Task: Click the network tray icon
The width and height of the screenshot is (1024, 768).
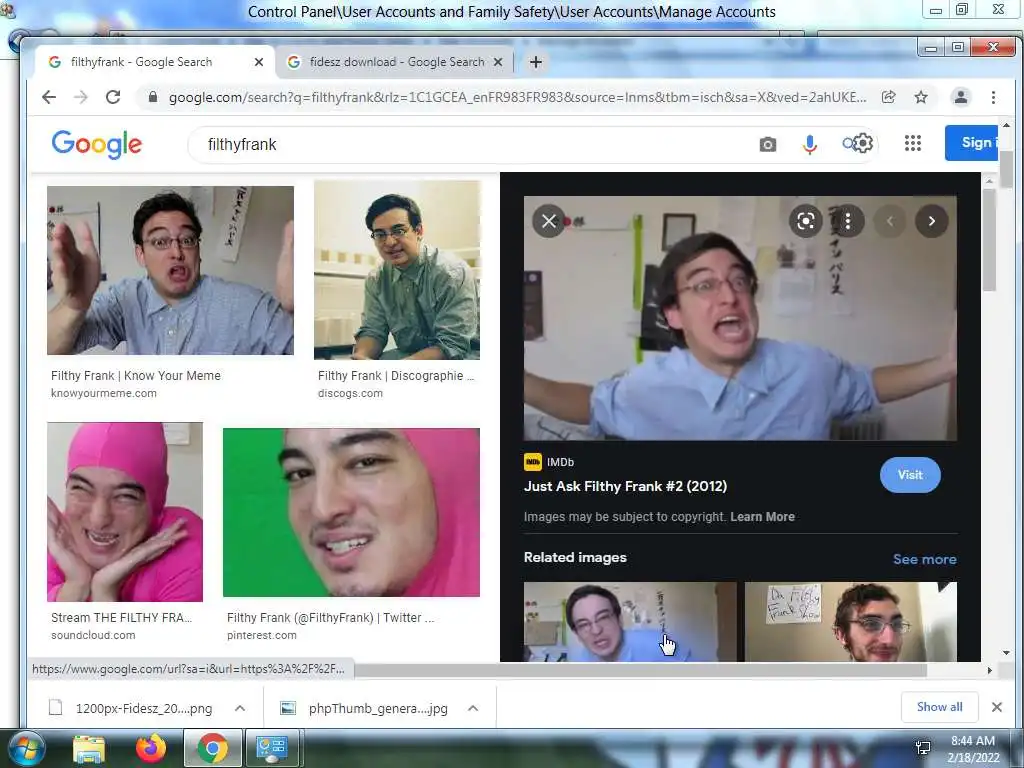Action: [x=923, y=748]
